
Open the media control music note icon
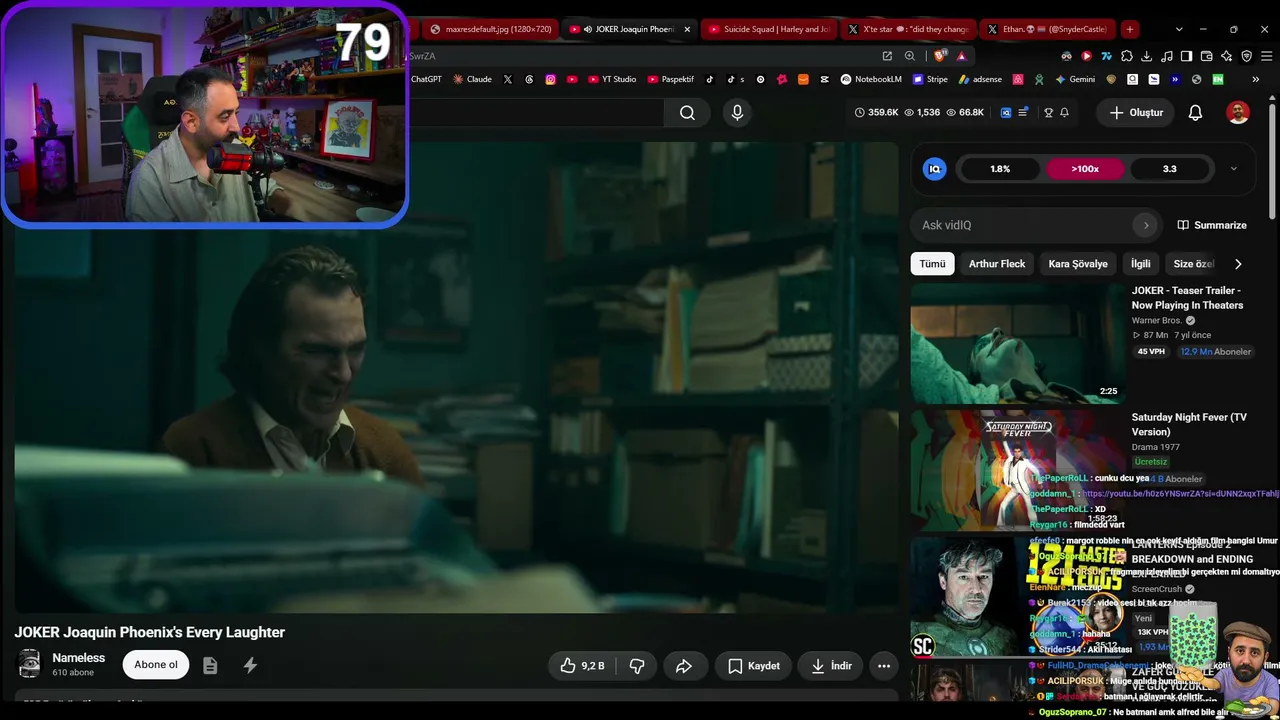point(1167,56)
